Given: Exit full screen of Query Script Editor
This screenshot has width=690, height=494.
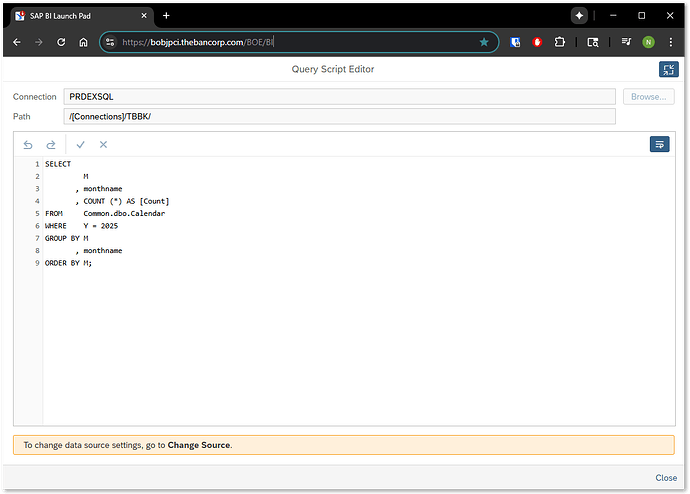Looking at the screenshot, I should 668,69.
